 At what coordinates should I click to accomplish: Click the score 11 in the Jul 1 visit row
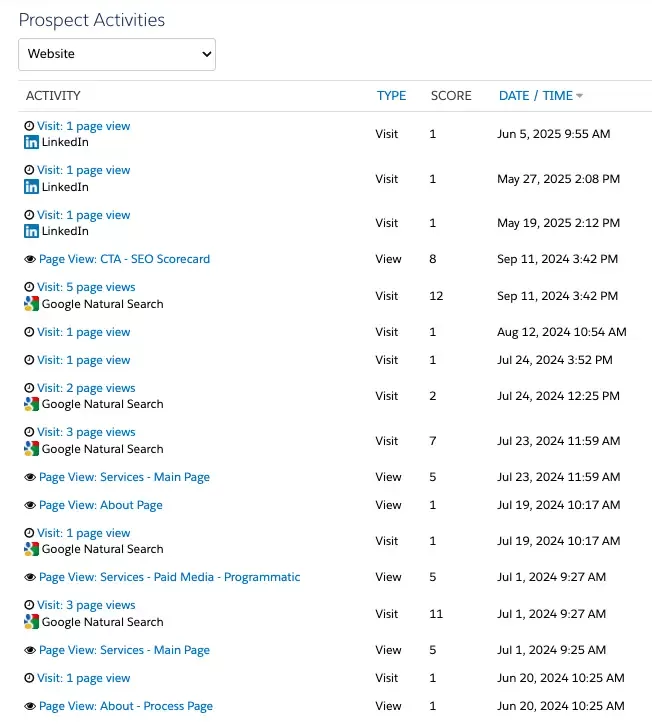coord(436,614)
